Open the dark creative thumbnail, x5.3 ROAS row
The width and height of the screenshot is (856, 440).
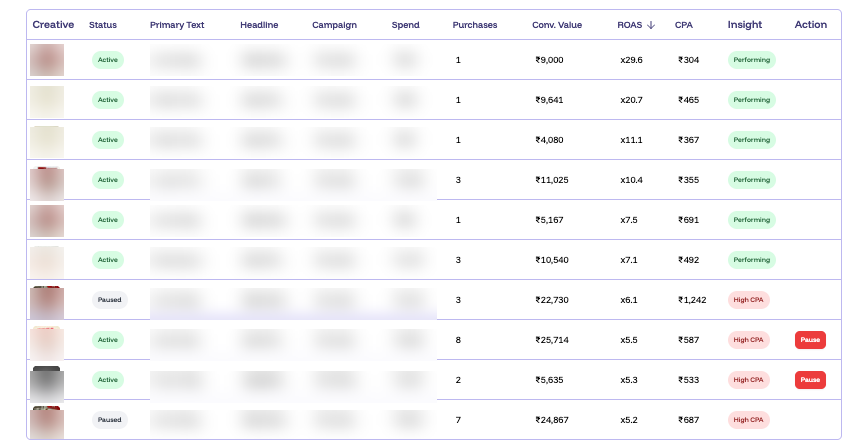47,384
